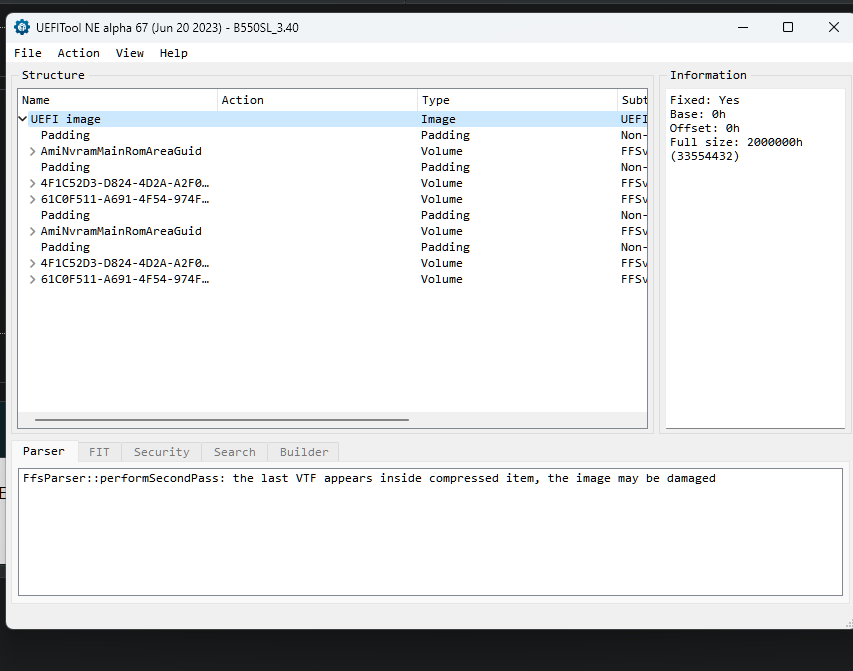The width and height of the screenshot is (853, 671).
Task: Switch to the Security tab
Action: [x=161, y=452]
